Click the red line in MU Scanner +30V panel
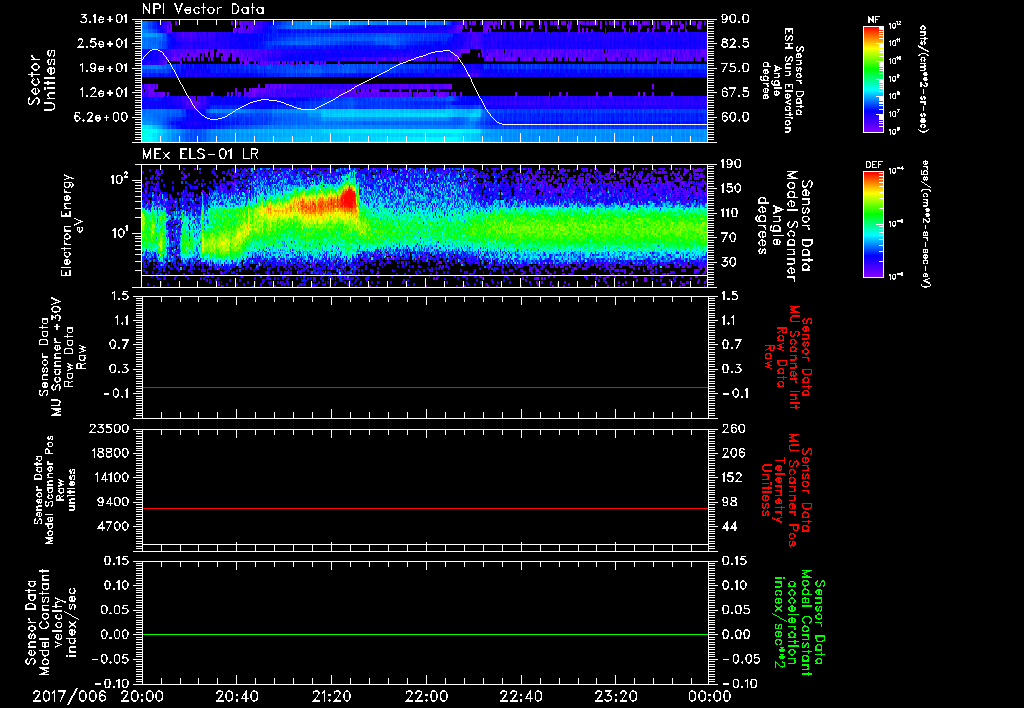Viewport: 1024px width, 708px height. point(424,388)
